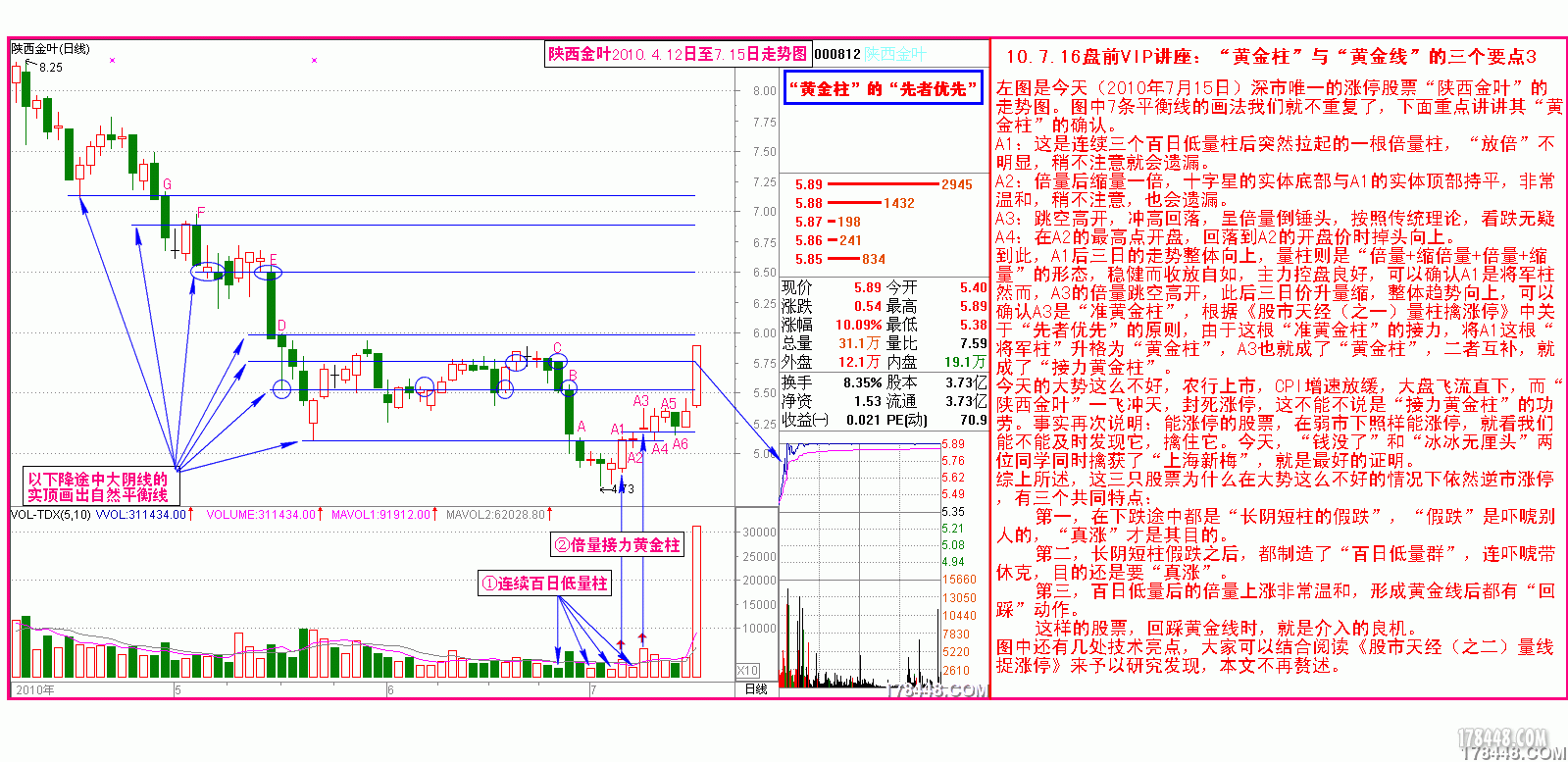This screenshot has height=762, width=1568.
Task: Select the tallest red volume bar
Action: [696, 602]
